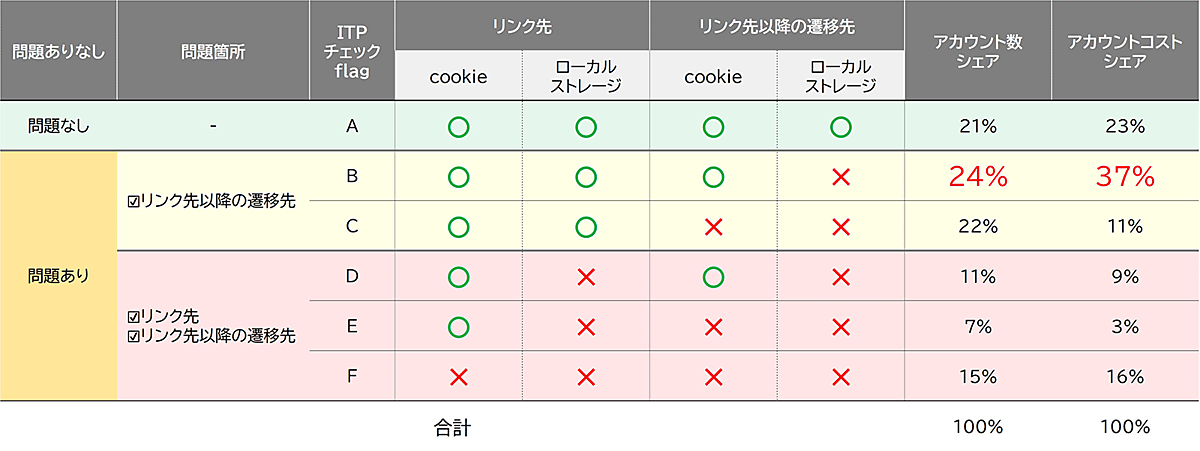
Task: Click the 問題あり yellow category cell
Action: pos(59,276)
